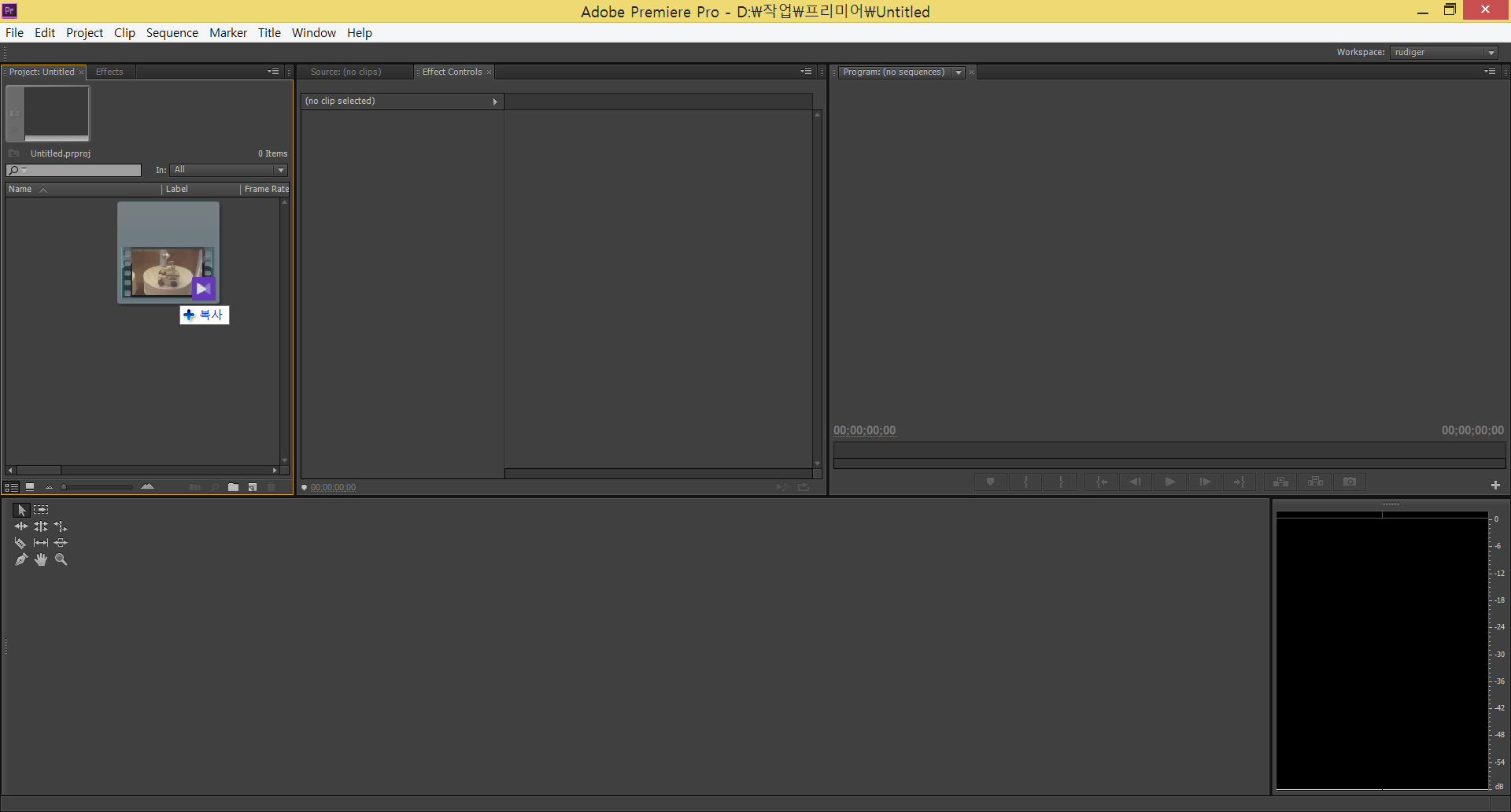
Task: Open the Help menu
Action: (x=360, y=32)
